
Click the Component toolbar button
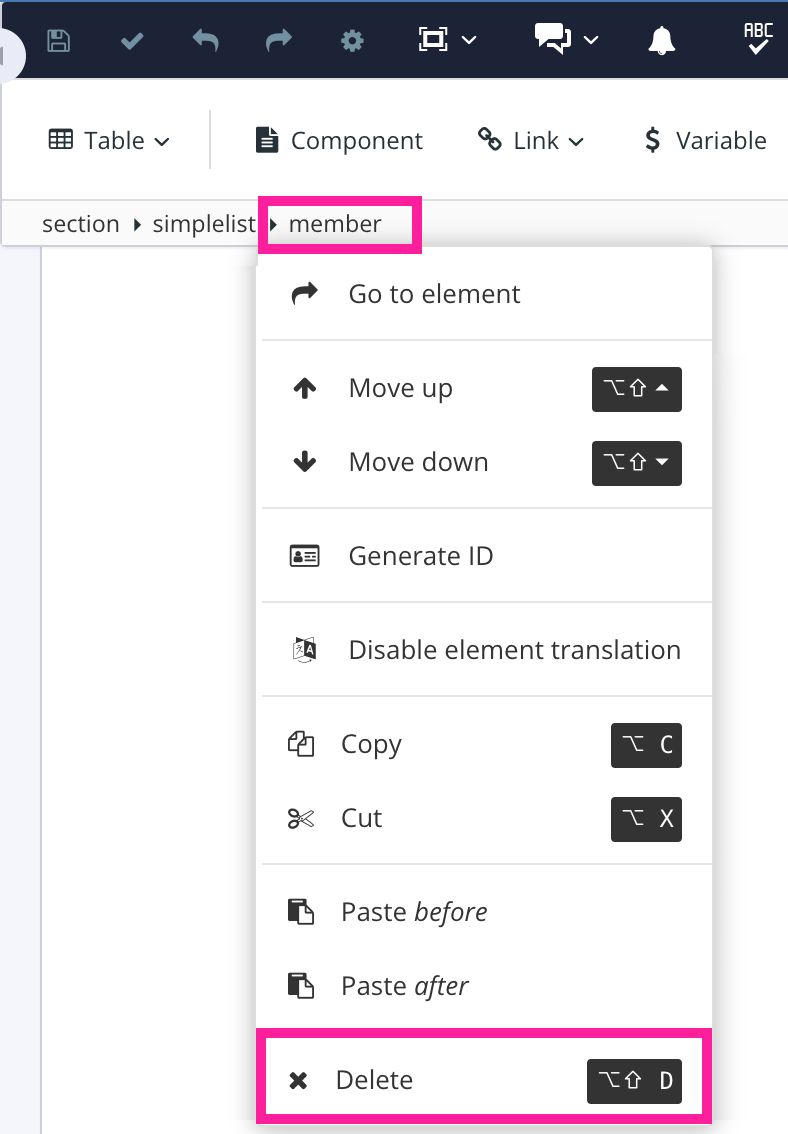tap(339, 140)
